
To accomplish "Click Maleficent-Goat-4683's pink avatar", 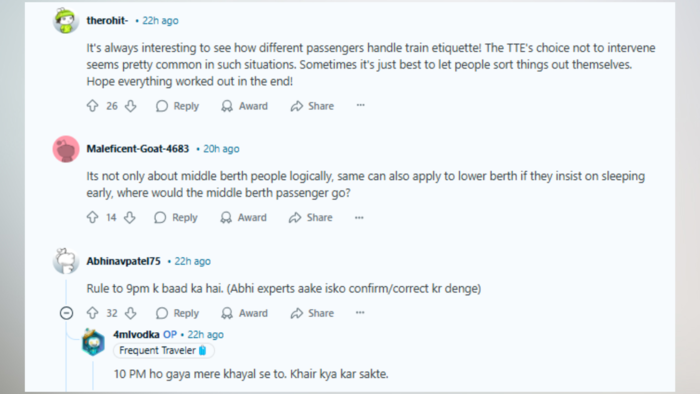I will [66, 149].
